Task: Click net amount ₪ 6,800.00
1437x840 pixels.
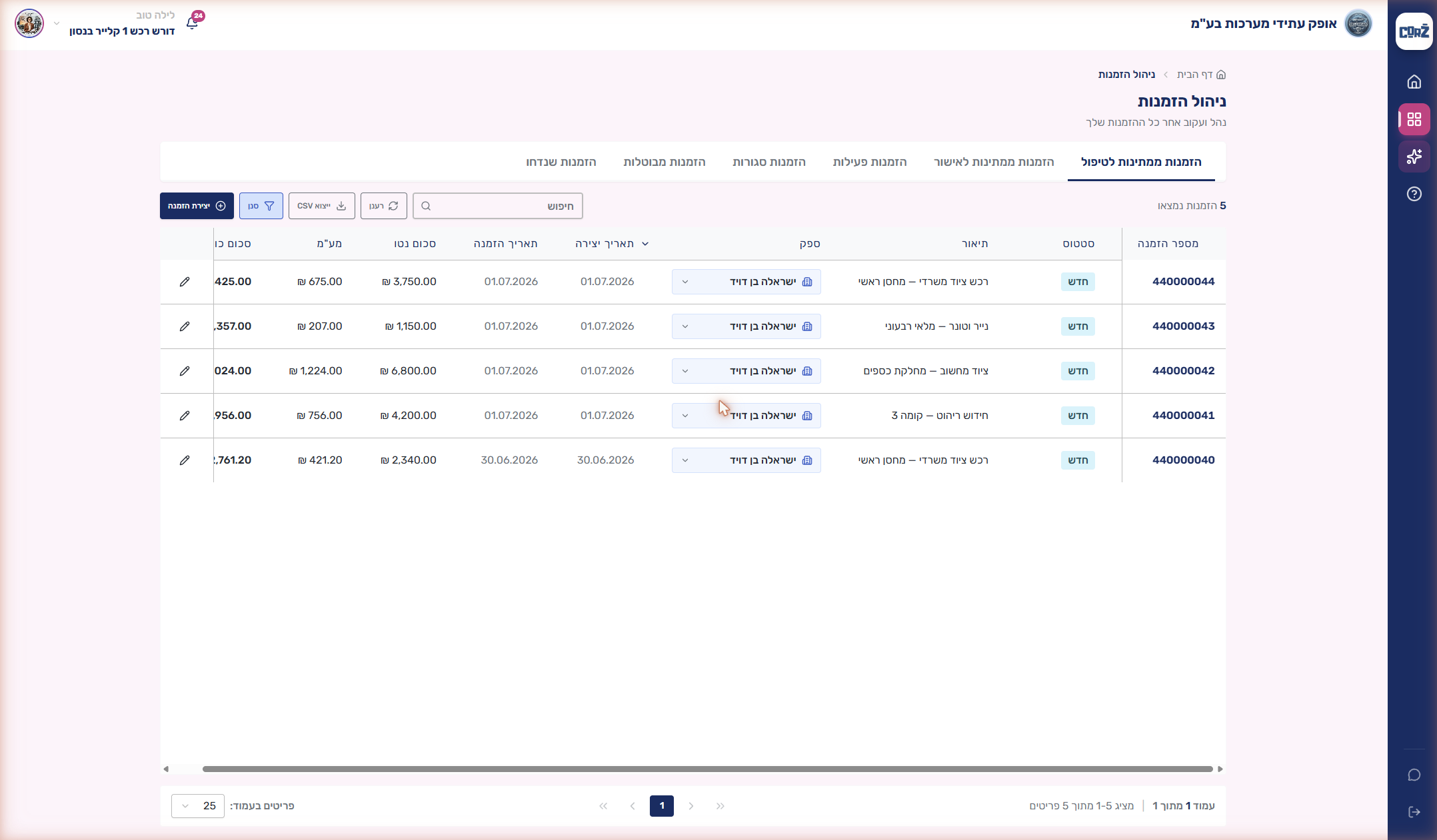Action: click(409, 371)
